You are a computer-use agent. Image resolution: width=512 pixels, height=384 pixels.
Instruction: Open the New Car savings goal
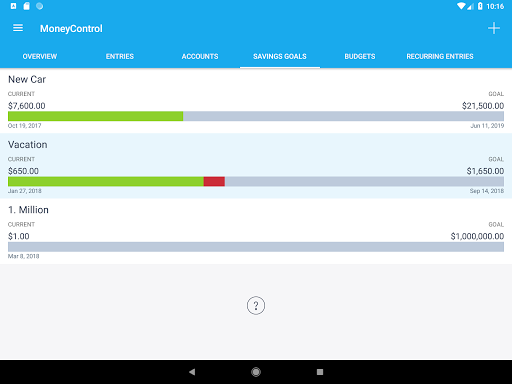click(256, 101)
